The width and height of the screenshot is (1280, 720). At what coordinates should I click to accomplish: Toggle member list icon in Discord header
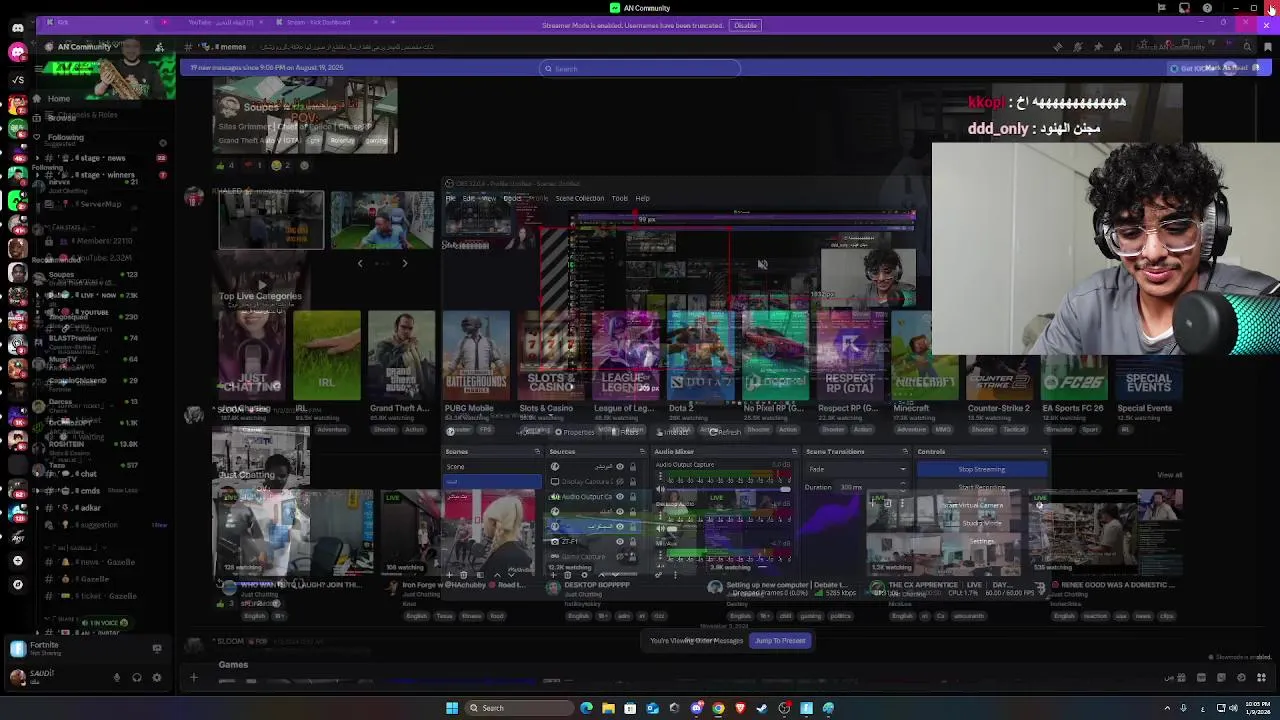coord(1118,47)
